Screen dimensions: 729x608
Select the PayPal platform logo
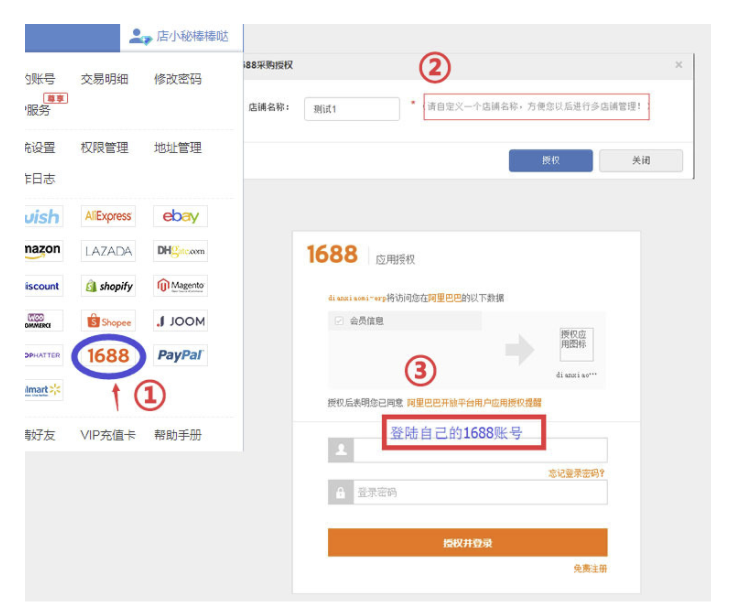180,356
